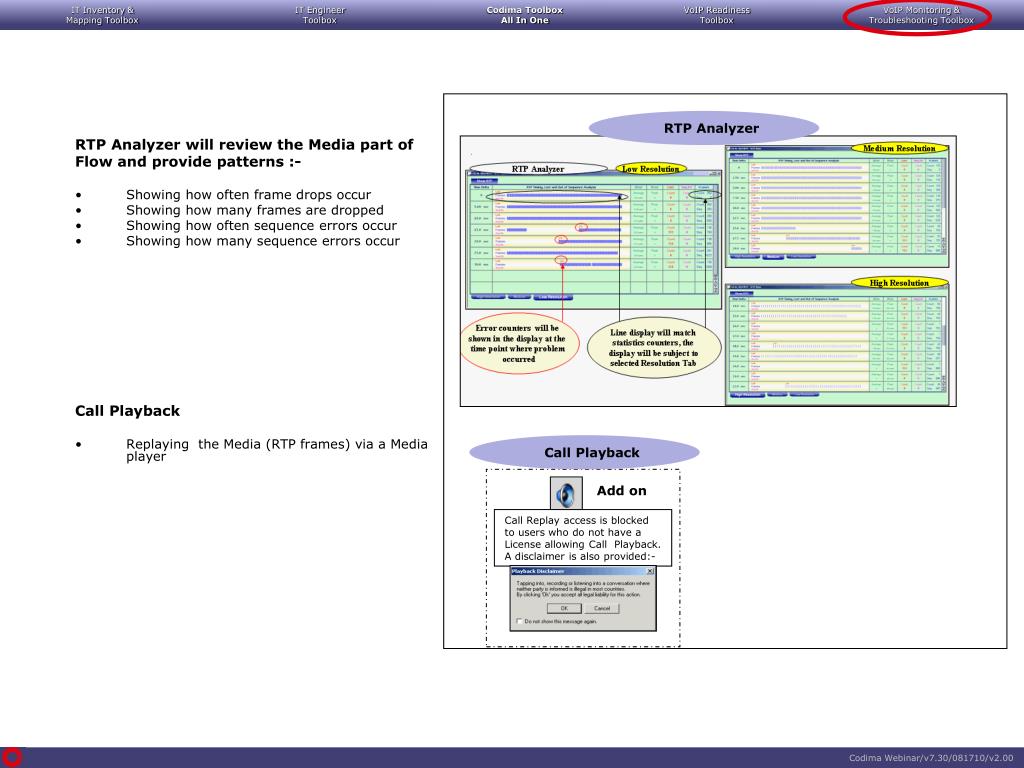The width and height of the screenshot is (1024, 768).
Task: Click the 'Call Replay access is blocked' note
Action: pyautogui.click(x=583, y=538)
